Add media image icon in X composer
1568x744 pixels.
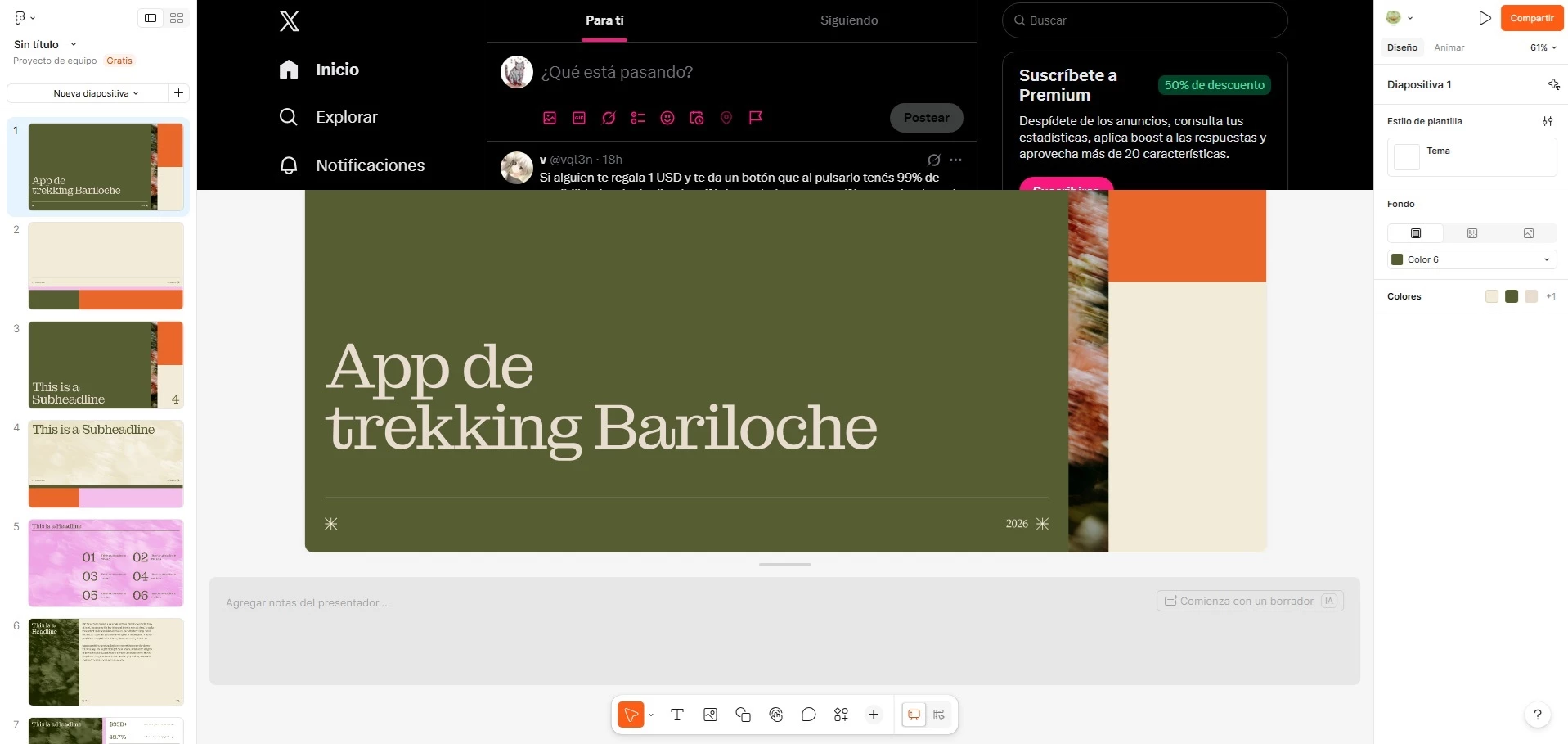pos(550,118)
